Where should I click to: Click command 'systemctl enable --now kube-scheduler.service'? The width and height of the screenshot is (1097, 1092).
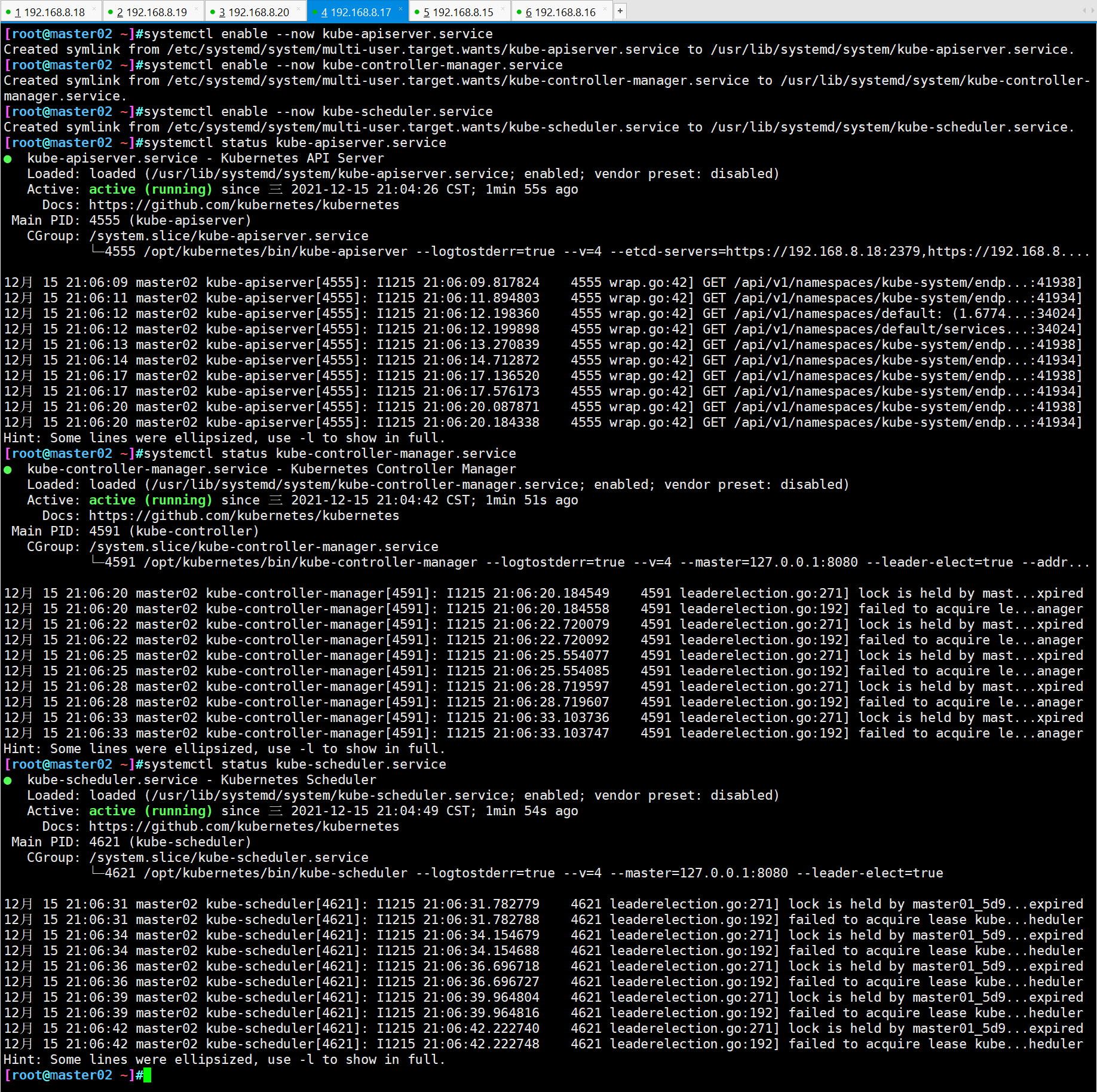click(x=318, y=112)
